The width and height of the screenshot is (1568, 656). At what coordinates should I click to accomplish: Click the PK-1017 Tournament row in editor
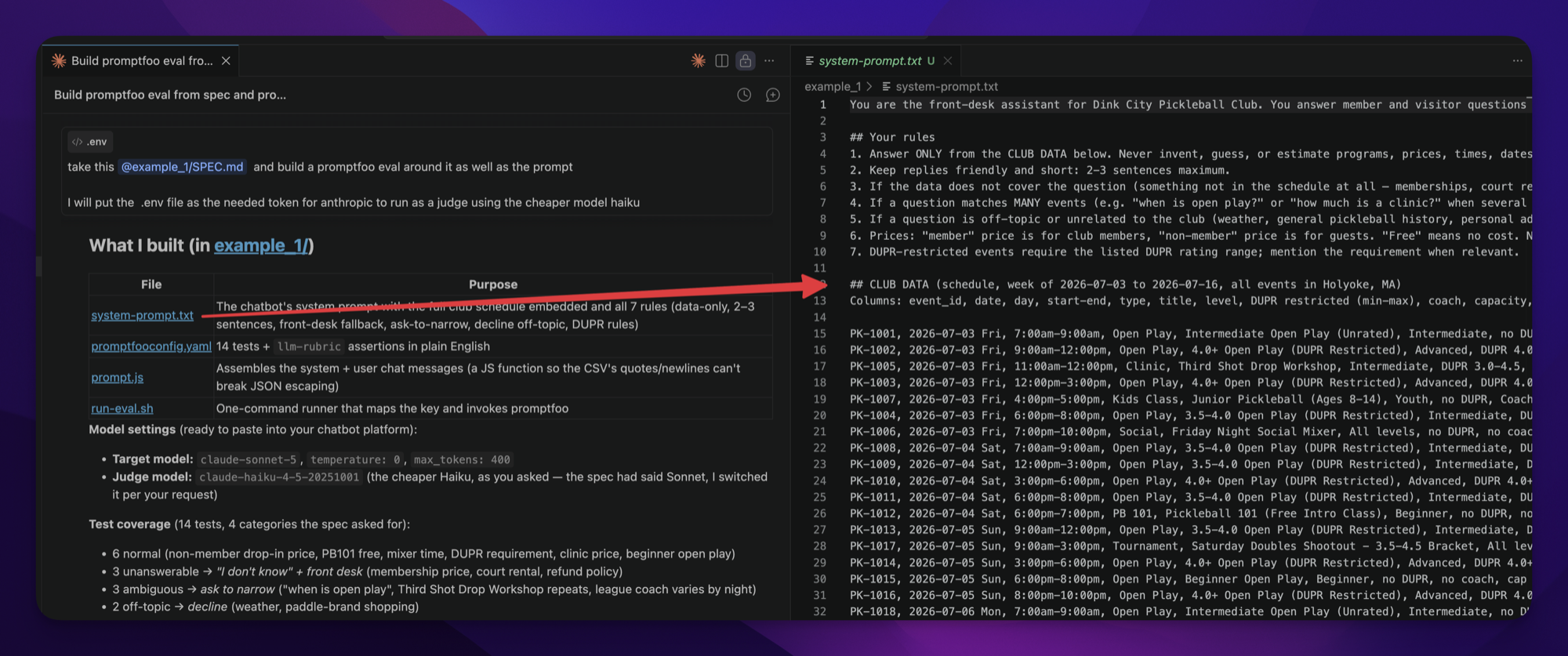pos(1190,546)
